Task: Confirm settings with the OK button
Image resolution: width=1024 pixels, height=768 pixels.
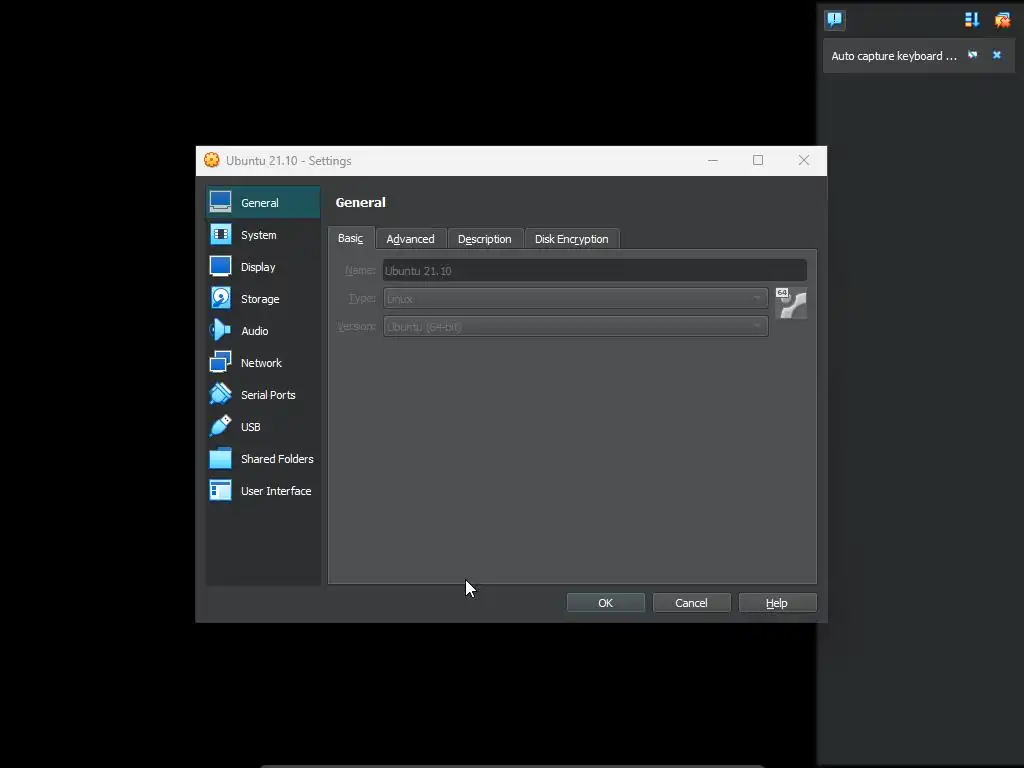Action: [605, 603]
